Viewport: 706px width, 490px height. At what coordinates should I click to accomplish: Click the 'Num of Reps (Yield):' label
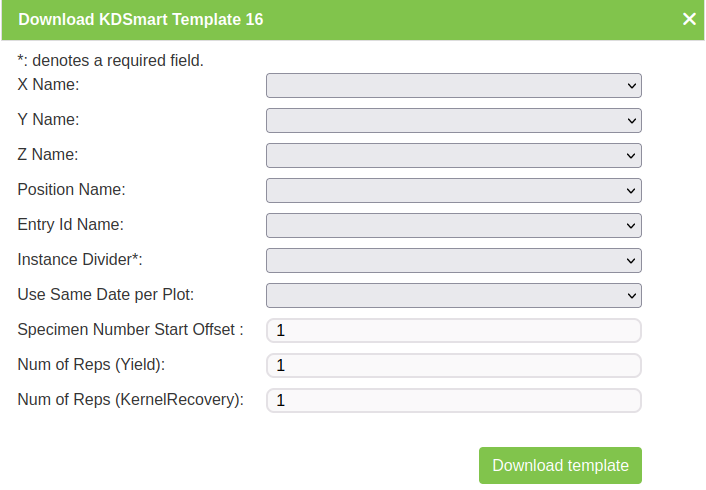pos(92,365)
